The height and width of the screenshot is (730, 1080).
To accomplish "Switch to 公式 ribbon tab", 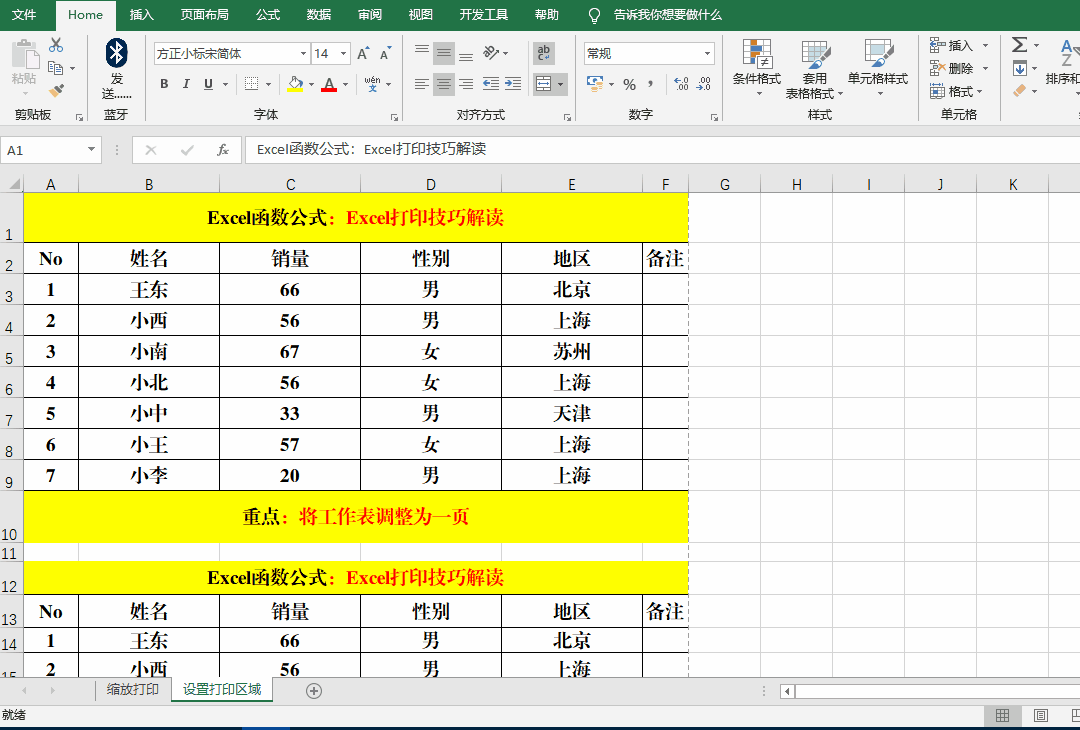I will pyautogui.click(x=268, y=14).
